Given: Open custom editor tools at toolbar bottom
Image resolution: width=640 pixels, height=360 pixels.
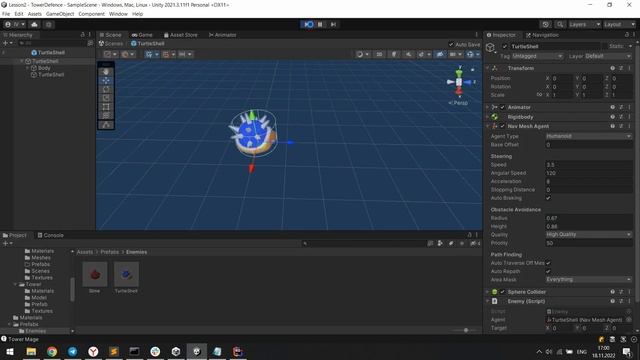Looking at the screenshot, I should [x=106, y=125].
